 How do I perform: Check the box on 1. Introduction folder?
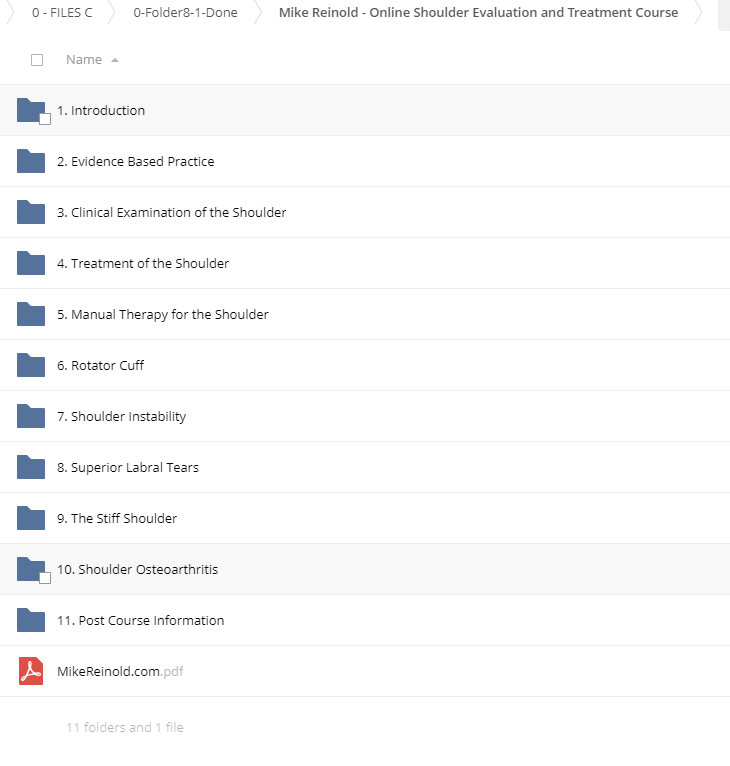tap(45, 119)
